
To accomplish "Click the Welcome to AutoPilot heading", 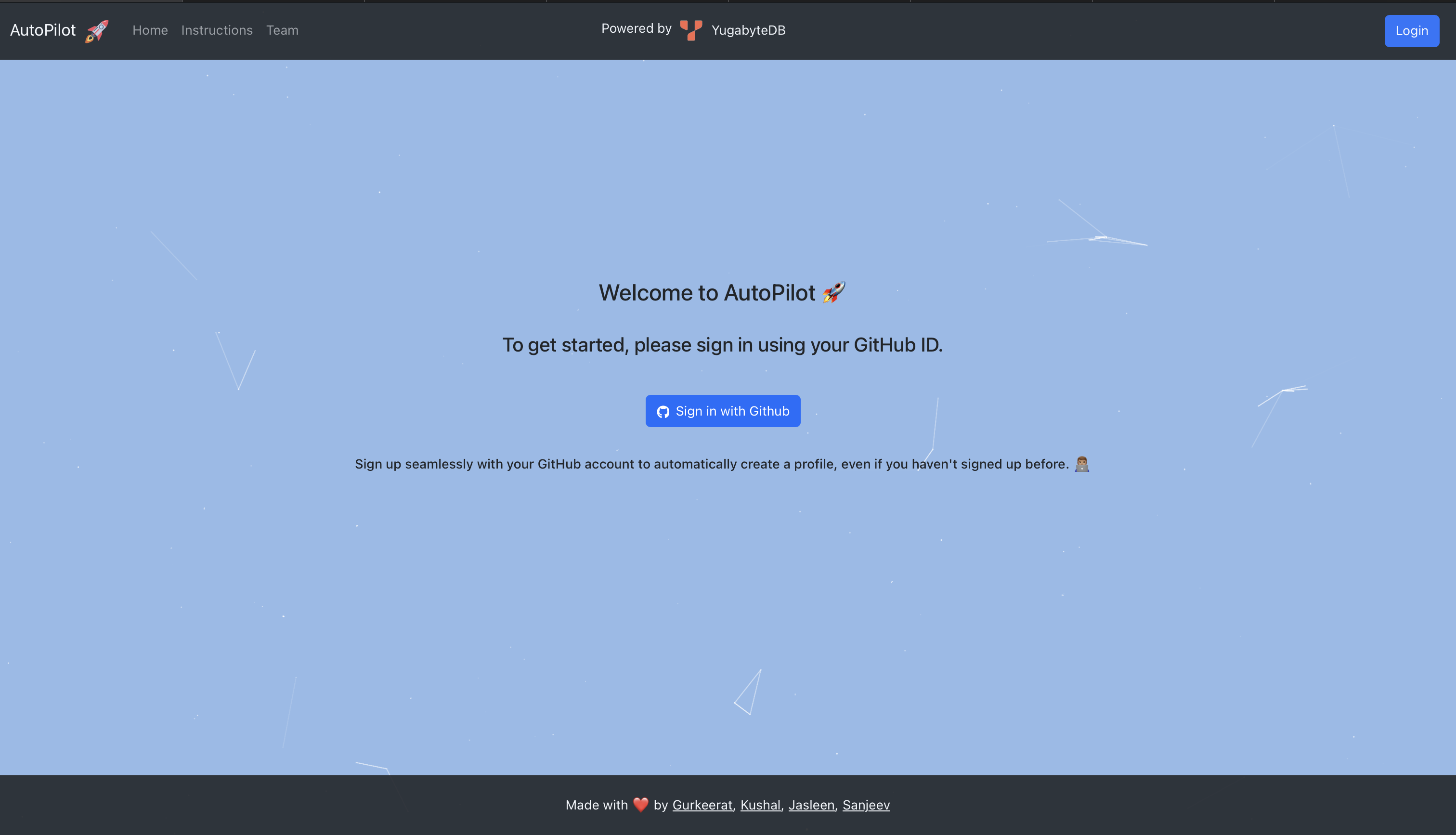I will click(x=706, y=293).
